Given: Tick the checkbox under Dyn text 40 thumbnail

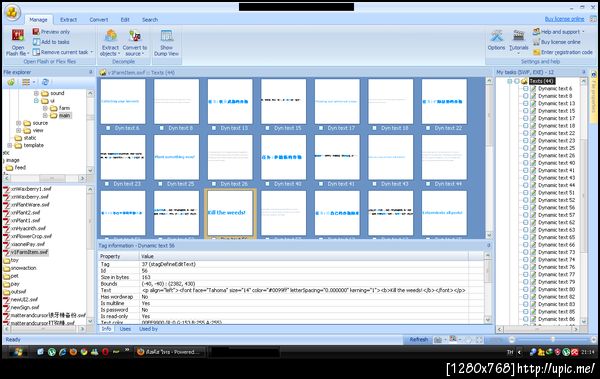Looking at the screenshot, I should (x=267, y=184).
